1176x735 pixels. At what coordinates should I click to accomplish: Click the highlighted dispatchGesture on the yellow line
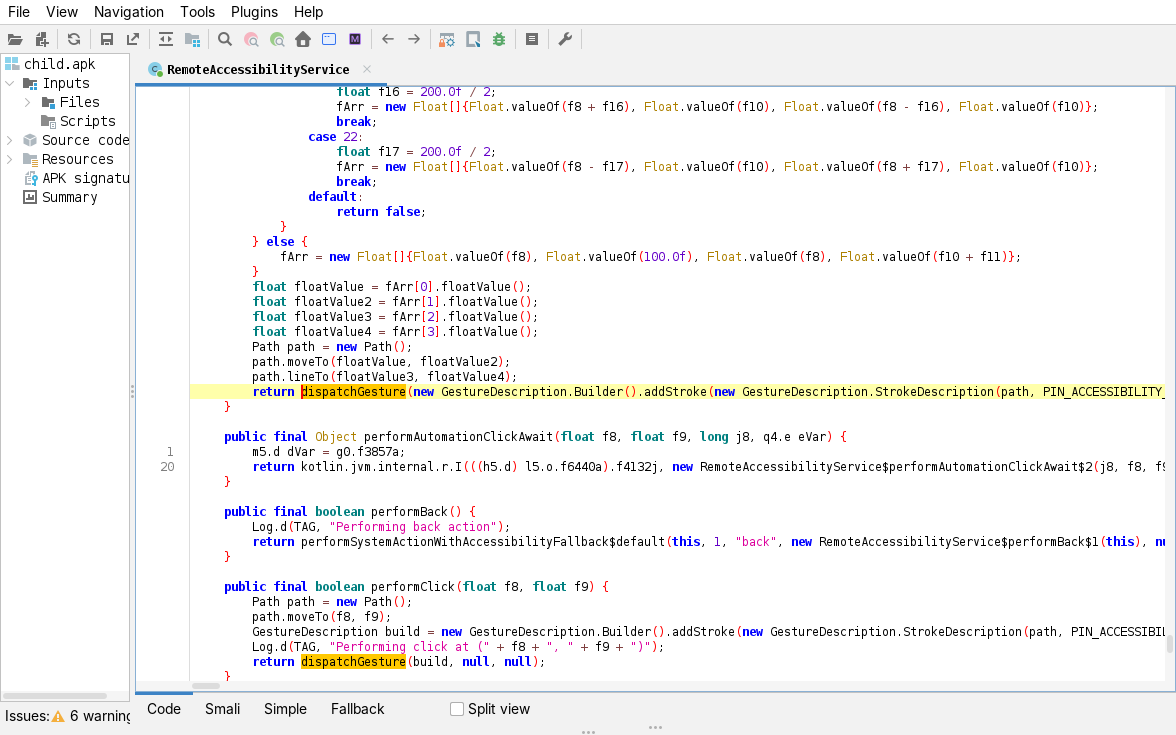pyautogui.click(x=353, y=392)
